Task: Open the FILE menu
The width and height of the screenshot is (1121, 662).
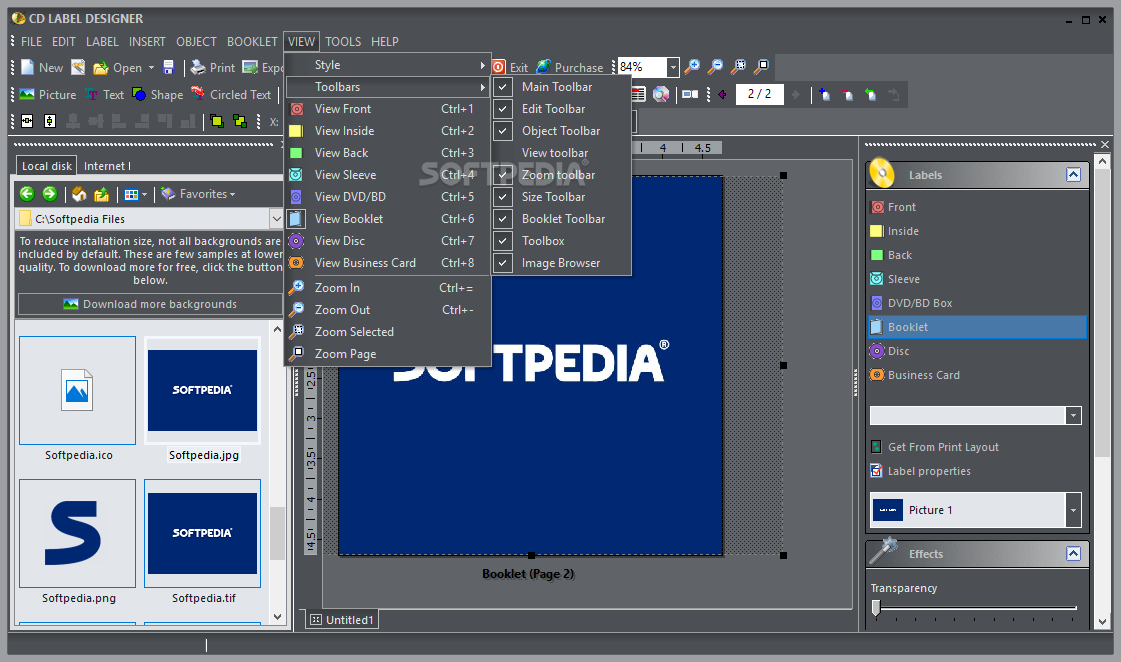Action: (x=31, y=41)
